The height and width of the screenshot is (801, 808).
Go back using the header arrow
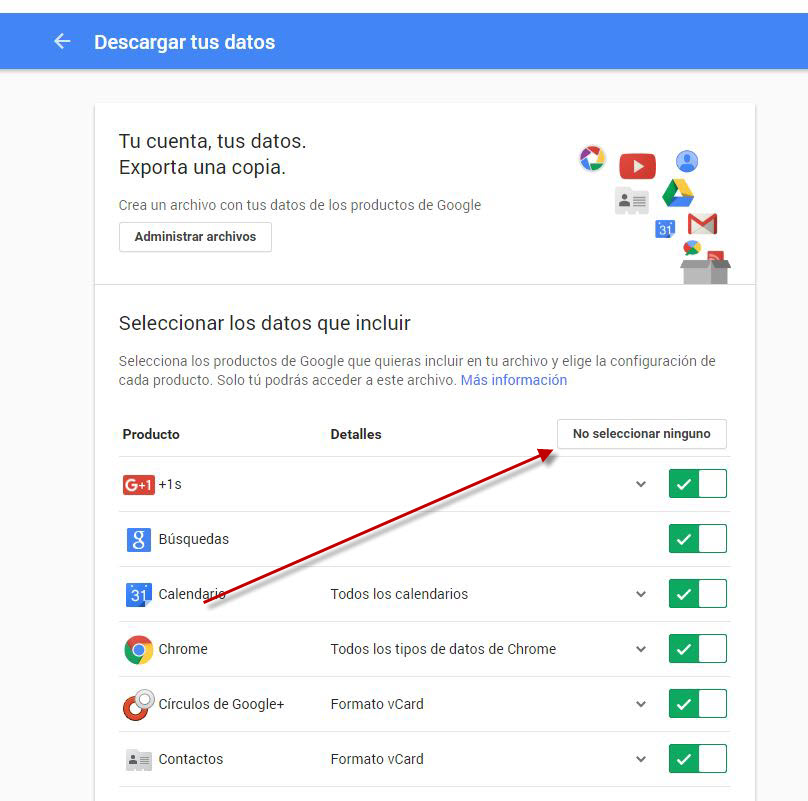(x=62, y=41)
